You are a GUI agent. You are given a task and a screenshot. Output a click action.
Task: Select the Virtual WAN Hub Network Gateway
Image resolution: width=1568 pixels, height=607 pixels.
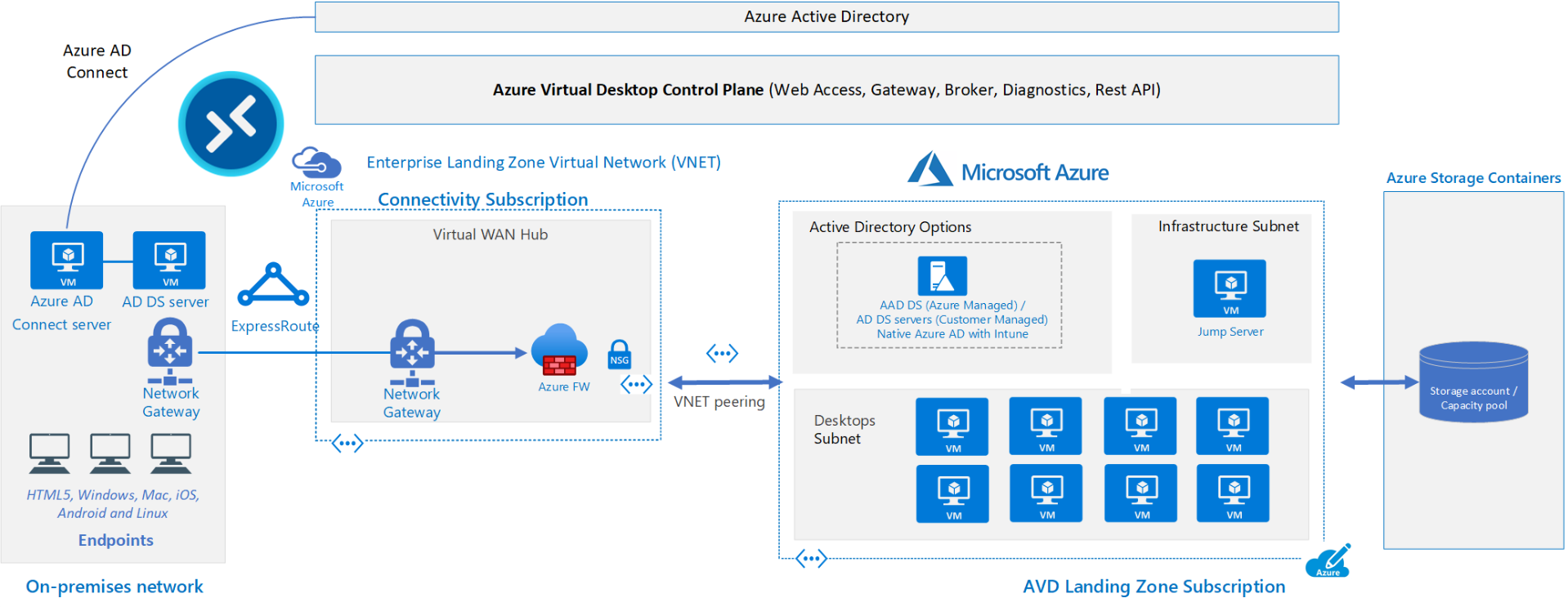(x=412, y=353)
